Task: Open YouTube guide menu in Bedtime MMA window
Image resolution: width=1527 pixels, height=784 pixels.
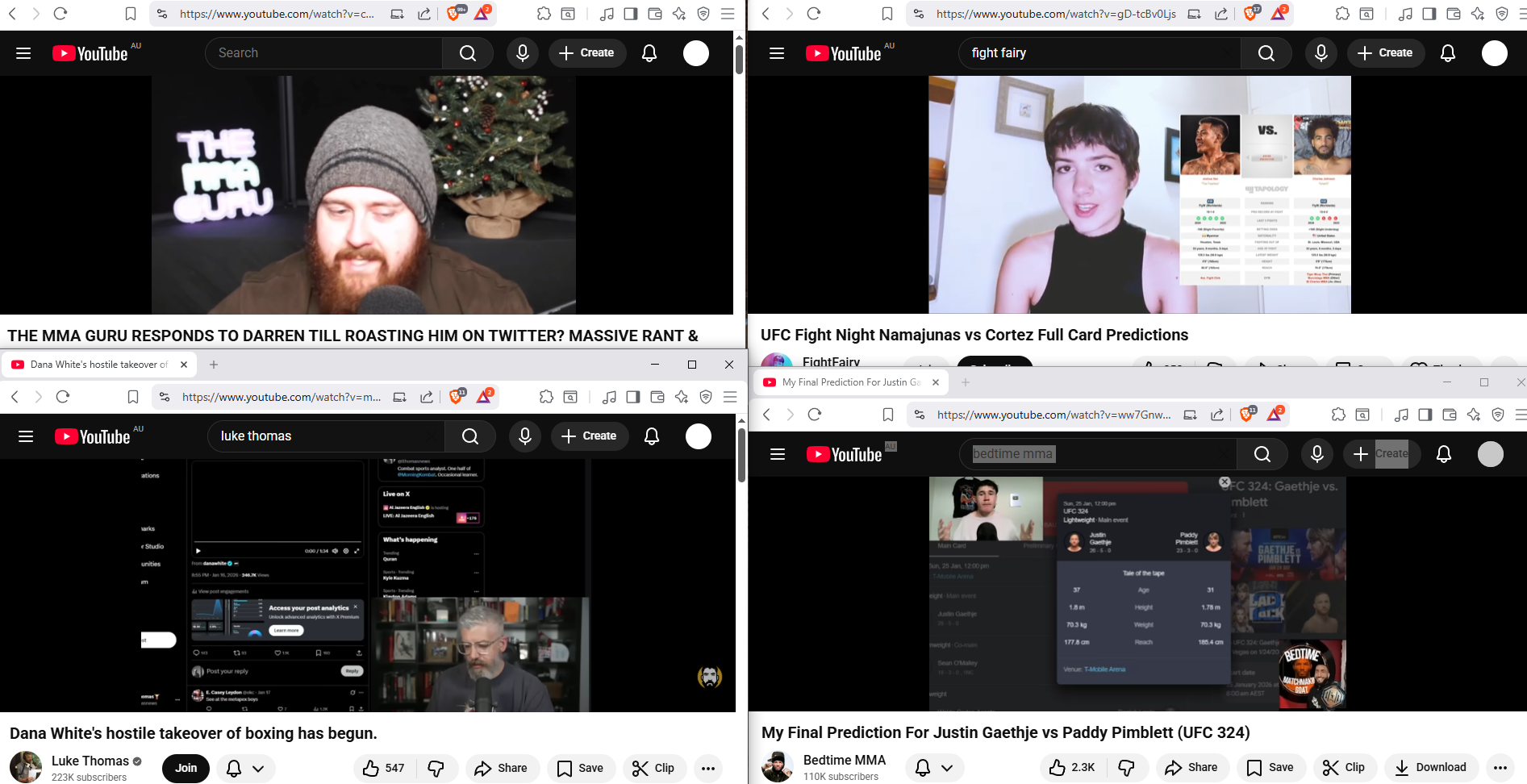Action: tap(778, 454)
